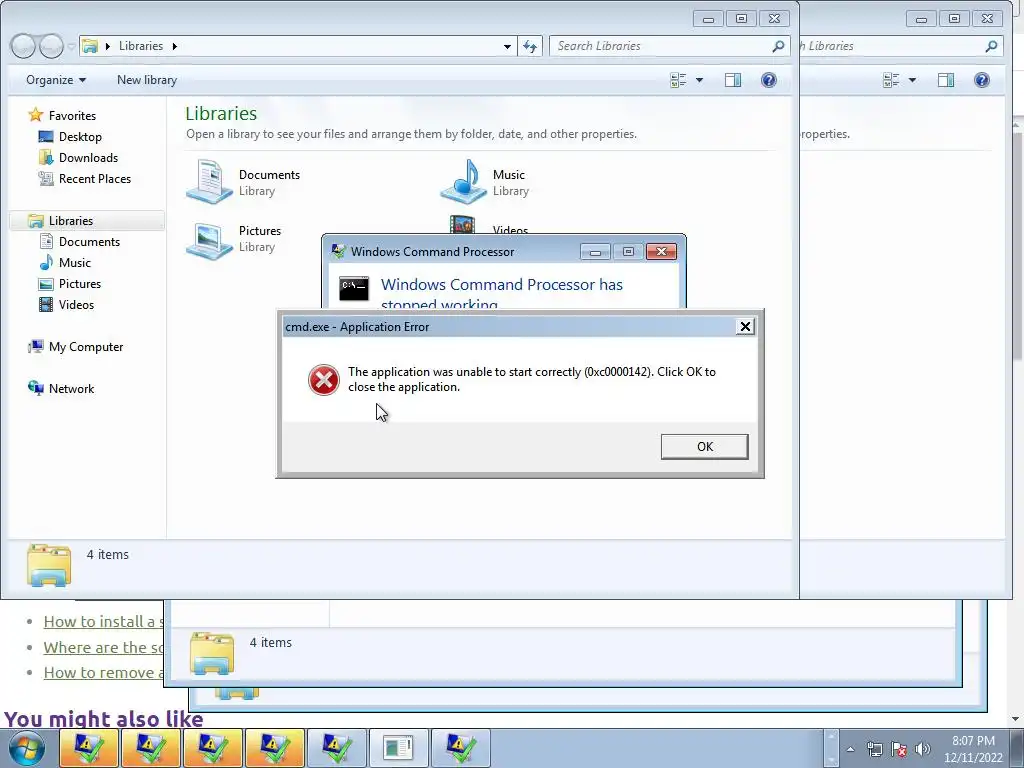Open Help in the front Explorer window

[769, 80]
